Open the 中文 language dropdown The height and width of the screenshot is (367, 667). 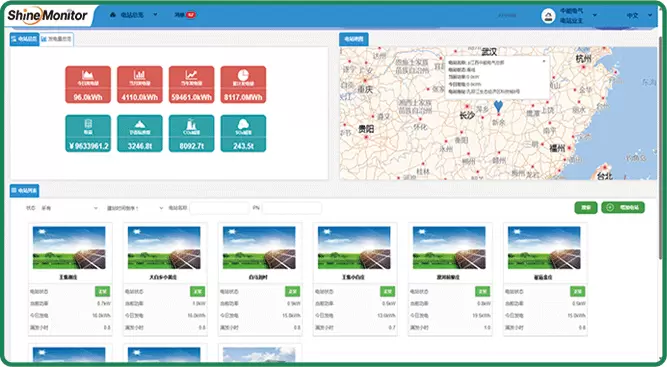[639, 15]
